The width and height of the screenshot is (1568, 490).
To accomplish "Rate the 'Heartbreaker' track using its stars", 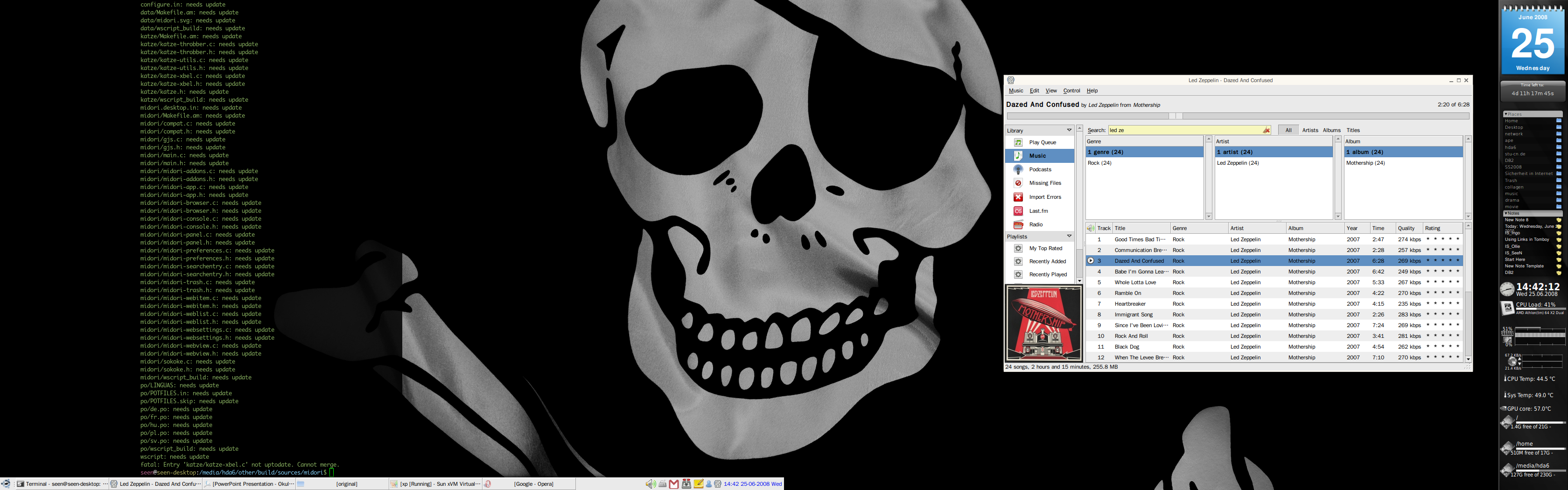I will (x=1442, y=304).
